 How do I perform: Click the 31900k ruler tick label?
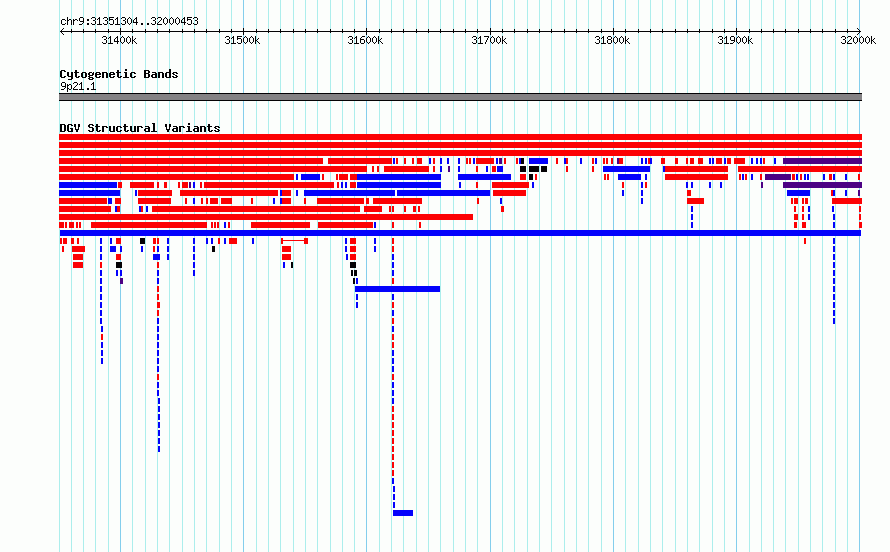tap(735, 40)
